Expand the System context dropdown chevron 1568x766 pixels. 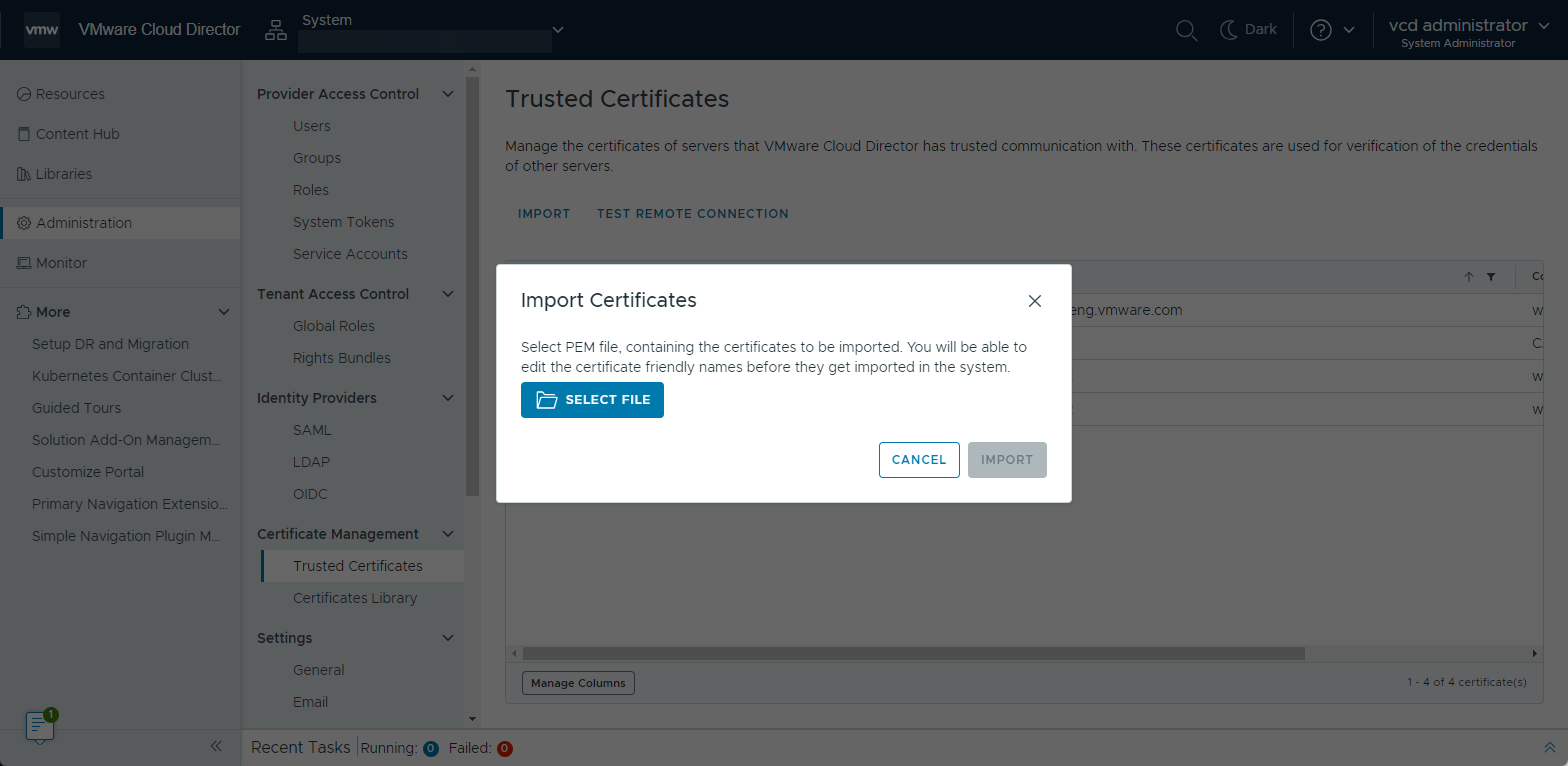[x=558, y=29]
